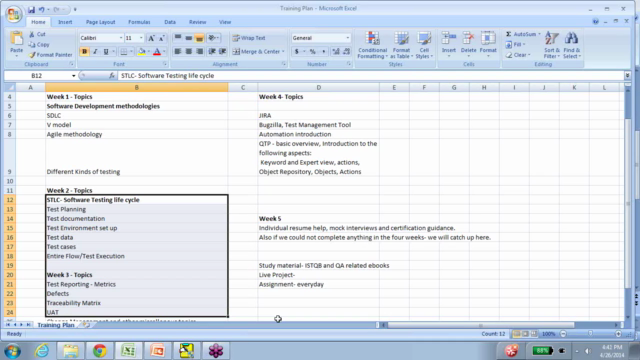
Task: Click the Training Plan sheet tab
Action: tap(56, 325)
